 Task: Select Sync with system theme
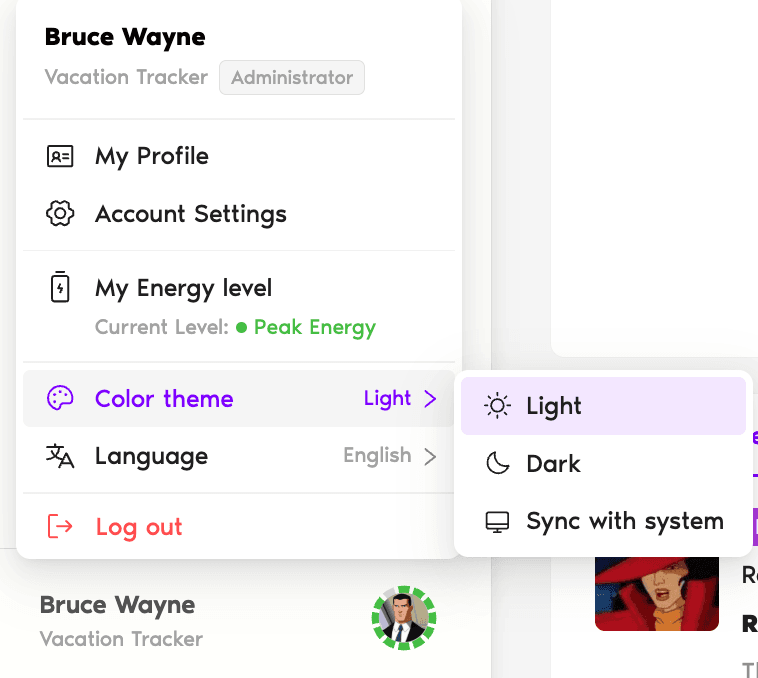(603, 521)
